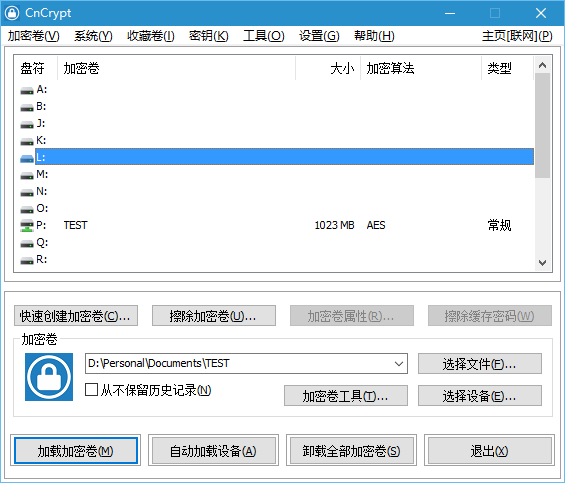Click the AES algorithm cell

pyautogui.click(x=376, y=226)
